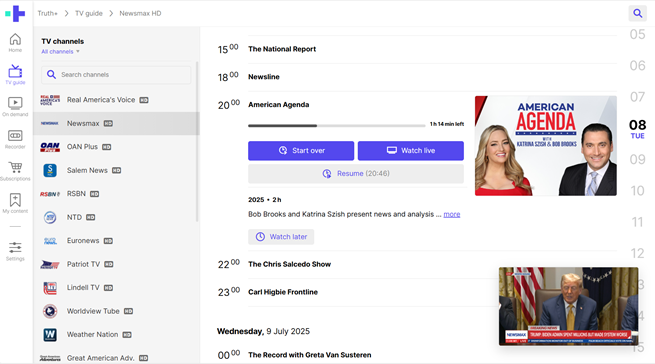655x364 pixels.
Task: Open the Newsmax live mini player thumbnail
Action: pos(568,306)
